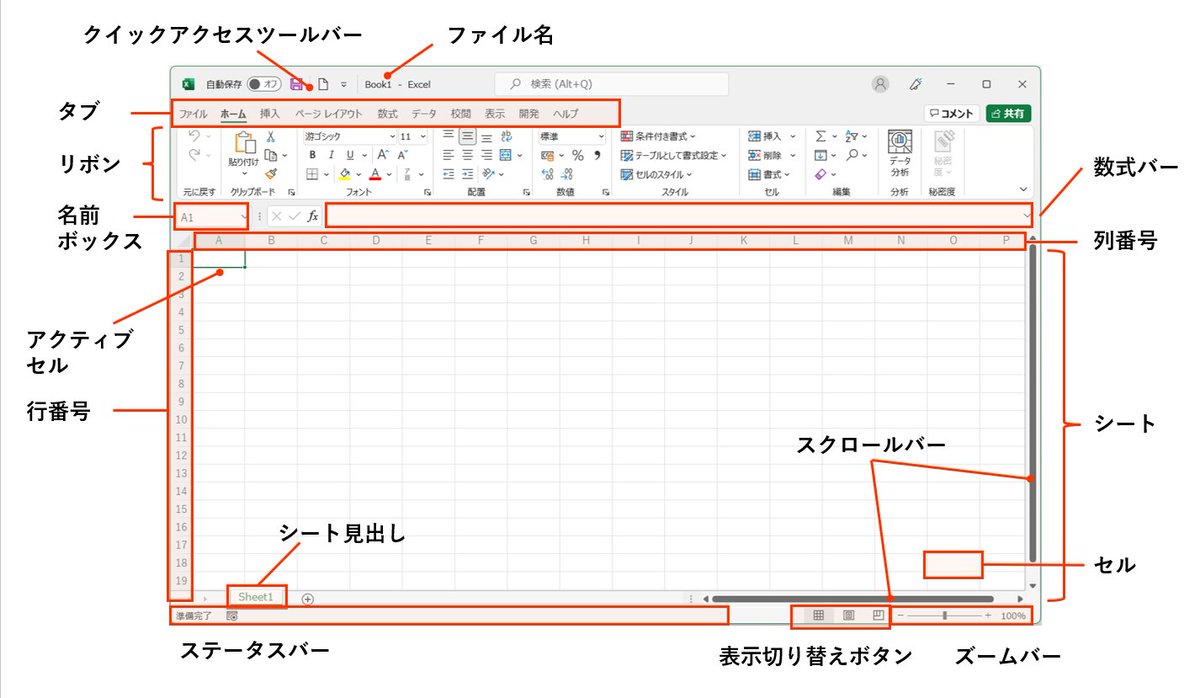
Task: Open the user account profile icon
Action: click(880, 84)
